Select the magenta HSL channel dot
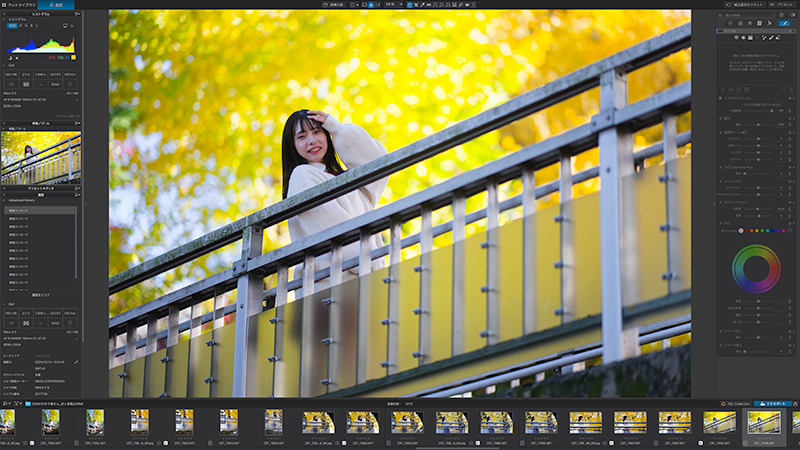 (x=784, y=231)
